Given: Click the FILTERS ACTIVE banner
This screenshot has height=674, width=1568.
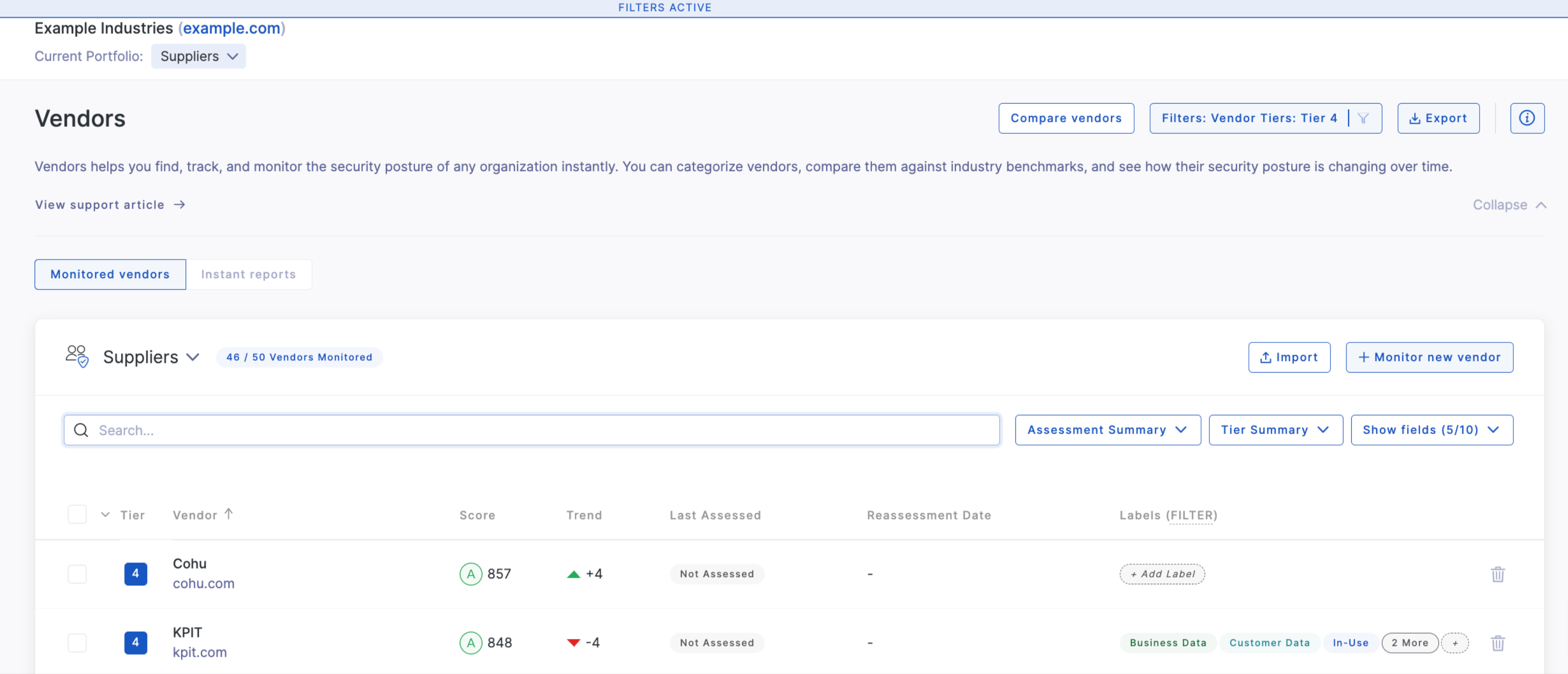Looking at the screenshot, I should (664, 7).
